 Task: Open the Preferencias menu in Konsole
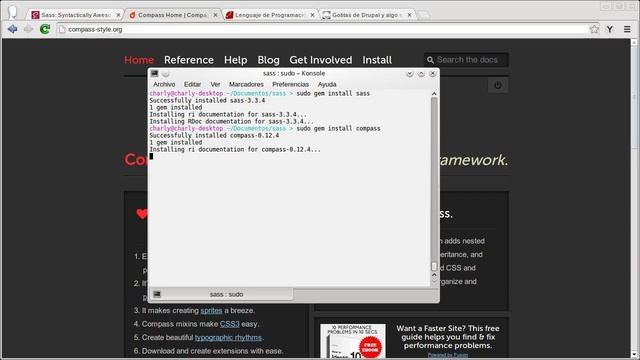[290, 84]
